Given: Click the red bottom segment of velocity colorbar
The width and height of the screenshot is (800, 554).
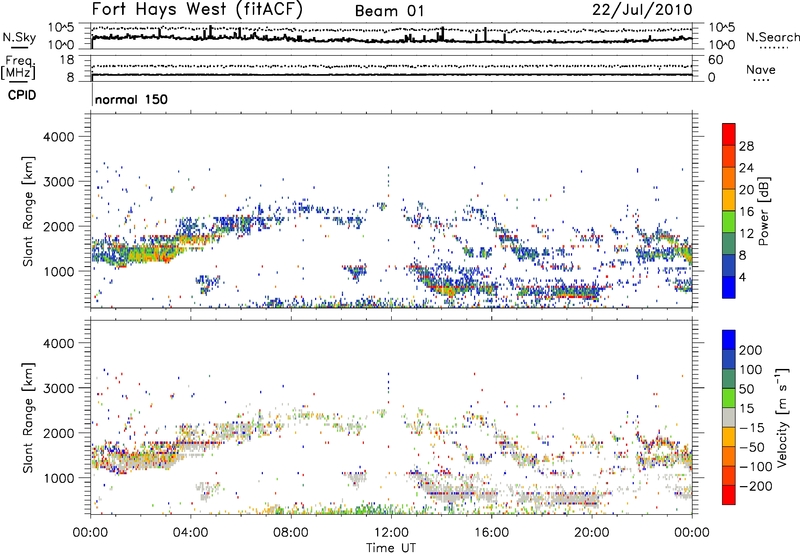Looking at the screenshot, I should coord(729,495).
